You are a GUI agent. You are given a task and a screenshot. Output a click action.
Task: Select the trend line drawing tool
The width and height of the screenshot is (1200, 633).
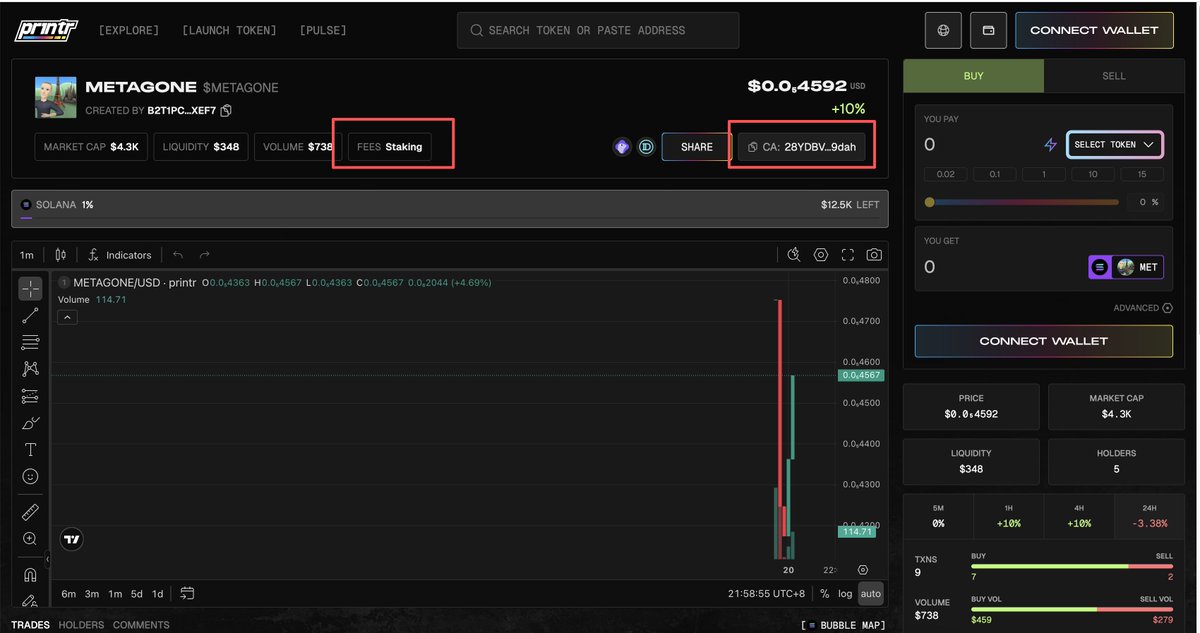(x=30, y=315)
